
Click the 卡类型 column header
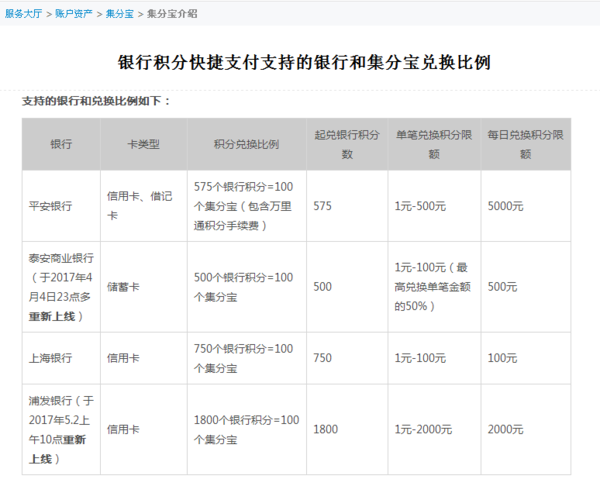tap(143, 144)
